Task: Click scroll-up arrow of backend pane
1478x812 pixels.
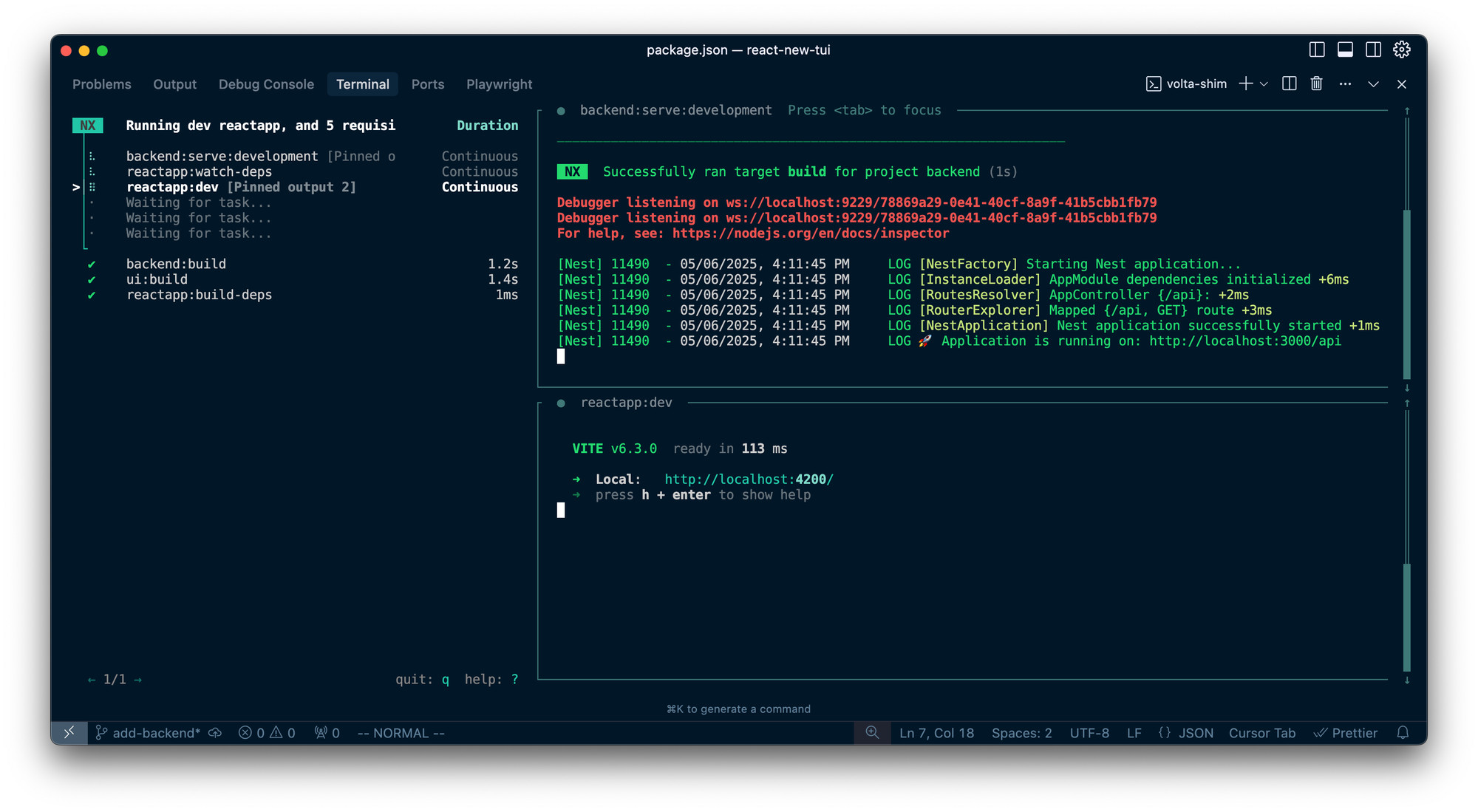Action: click(1407, 111)
